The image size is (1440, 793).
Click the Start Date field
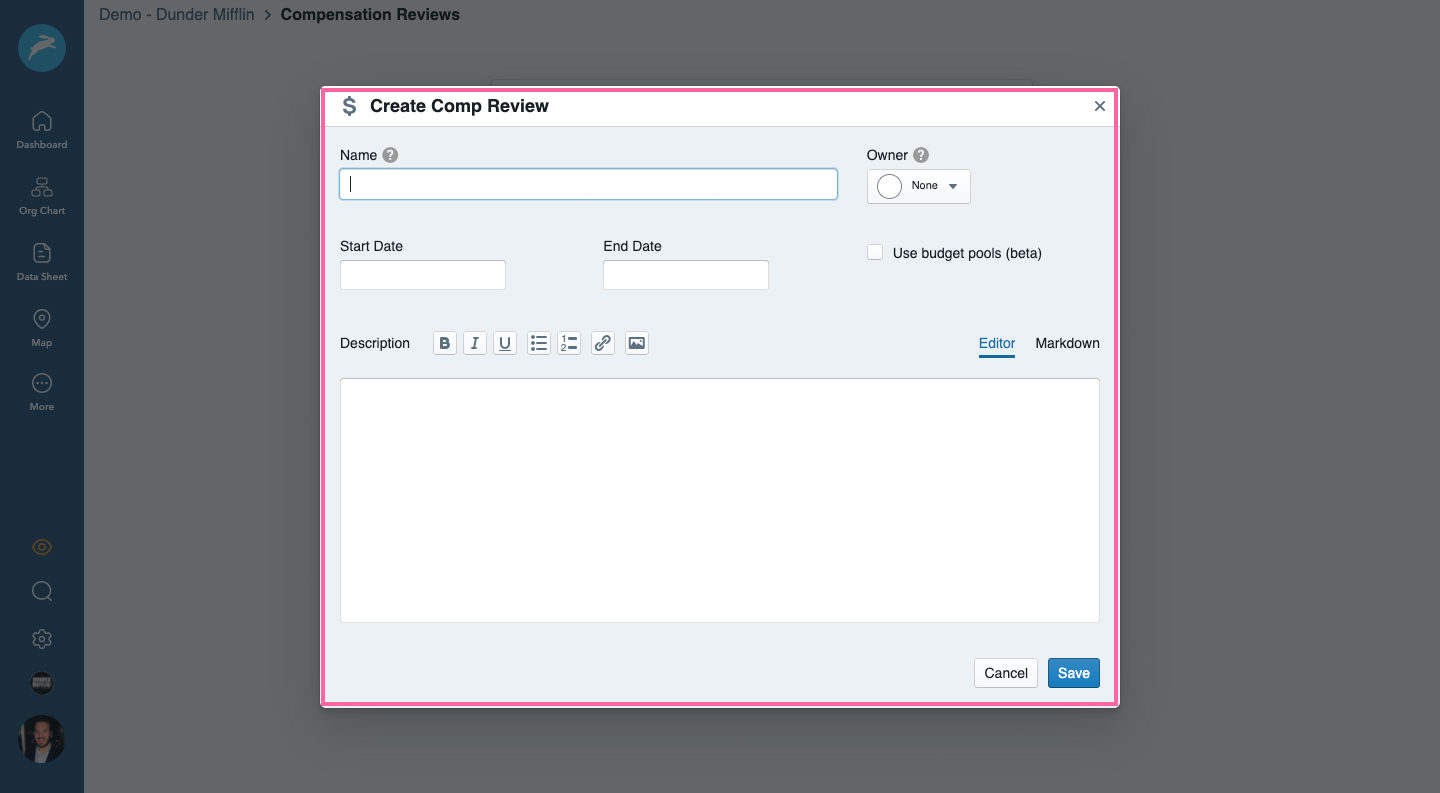423,275
